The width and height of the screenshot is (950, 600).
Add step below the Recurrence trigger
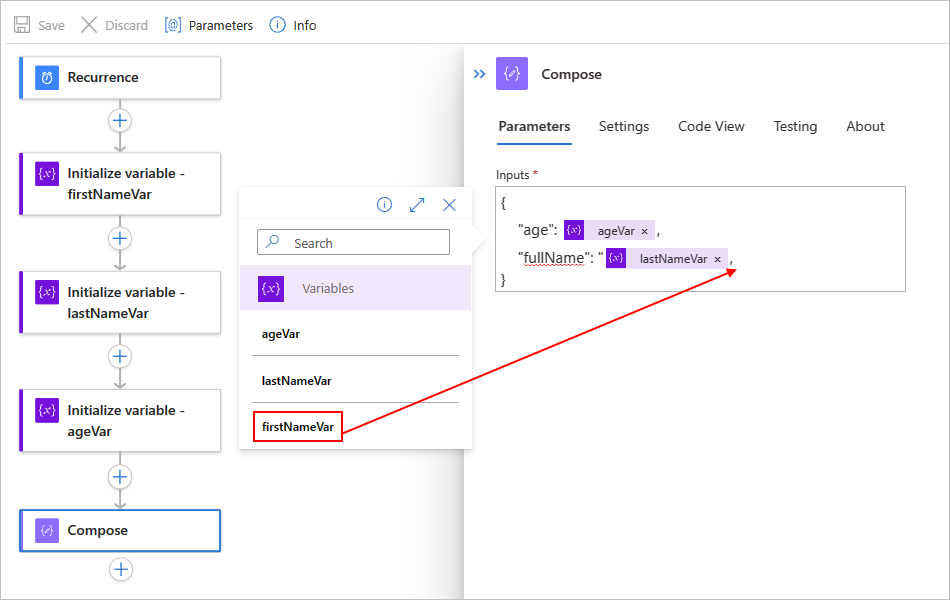pos(120,121)
